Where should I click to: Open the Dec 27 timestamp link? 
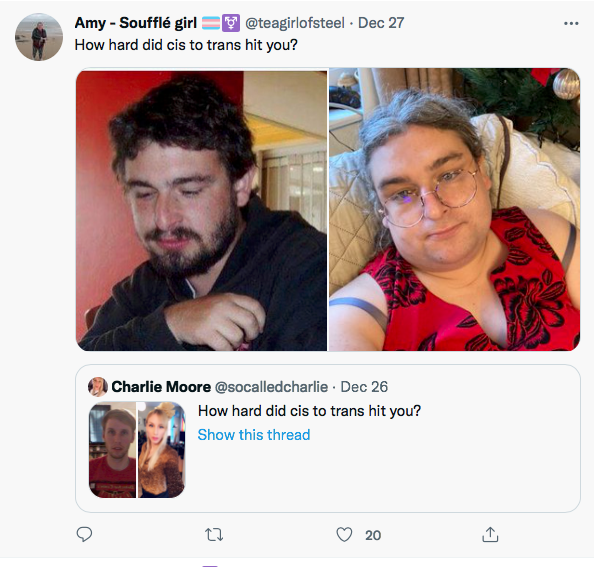381,23
